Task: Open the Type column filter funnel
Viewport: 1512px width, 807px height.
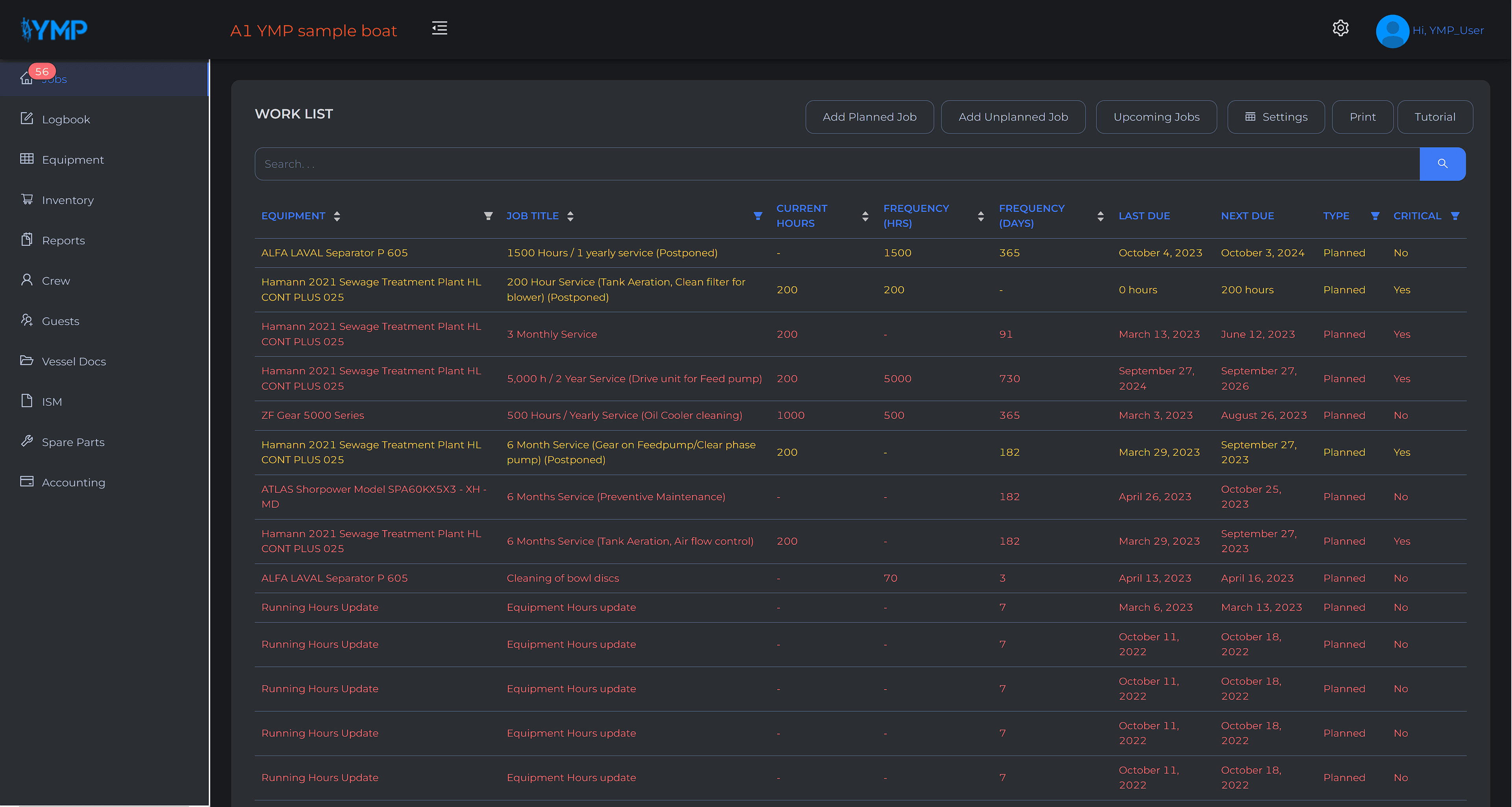Action: [x=1375, y=216]
